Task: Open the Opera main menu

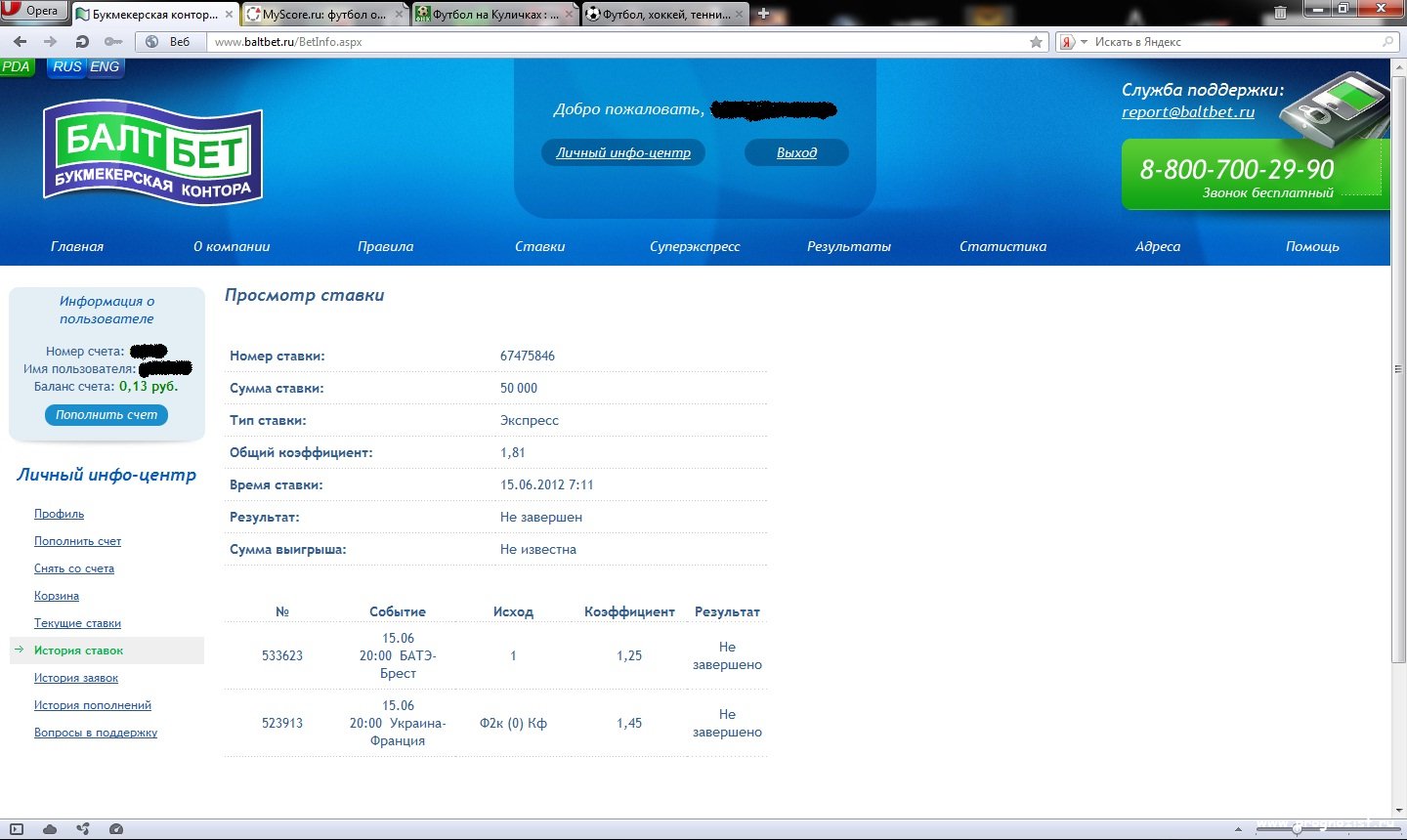Action: click(x=33, y=11)
